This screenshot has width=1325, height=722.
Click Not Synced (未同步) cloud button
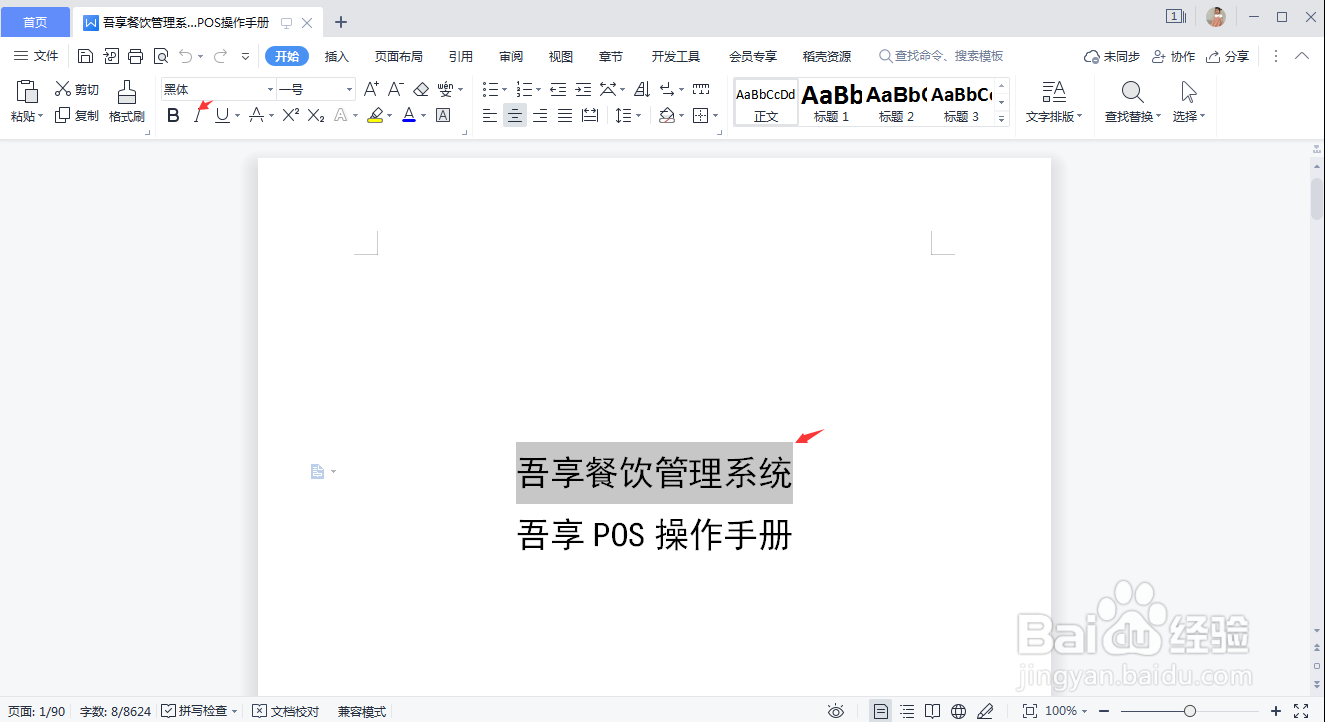click(x=1112, y=56)
